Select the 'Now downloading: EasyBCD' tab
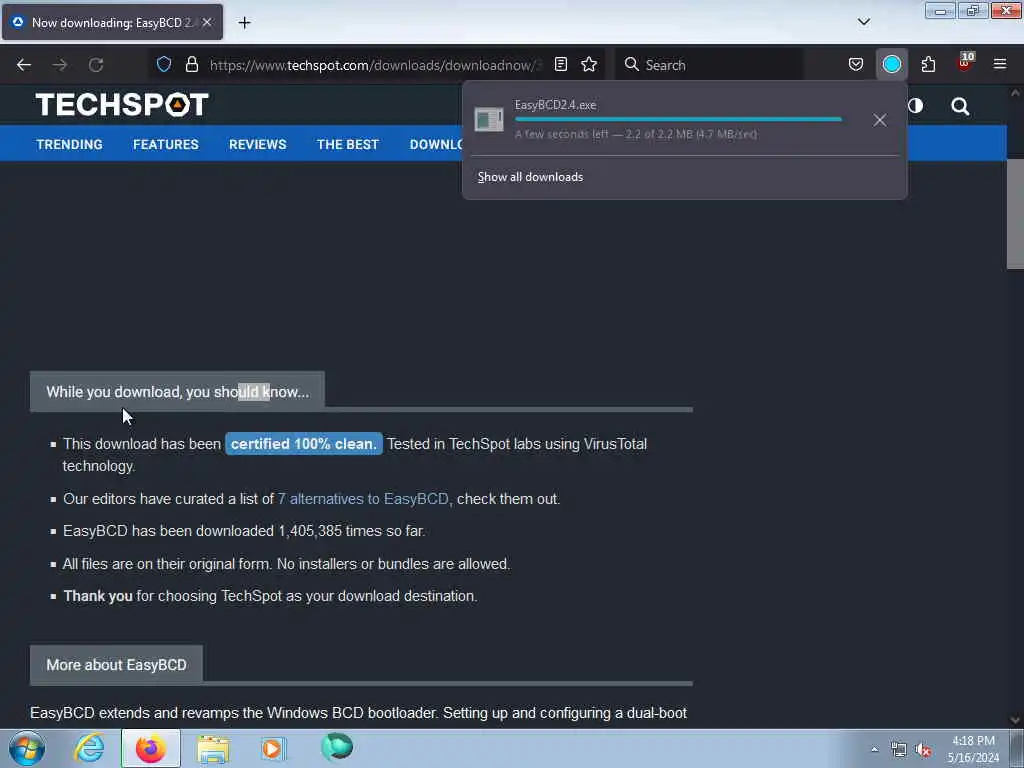 112,22
